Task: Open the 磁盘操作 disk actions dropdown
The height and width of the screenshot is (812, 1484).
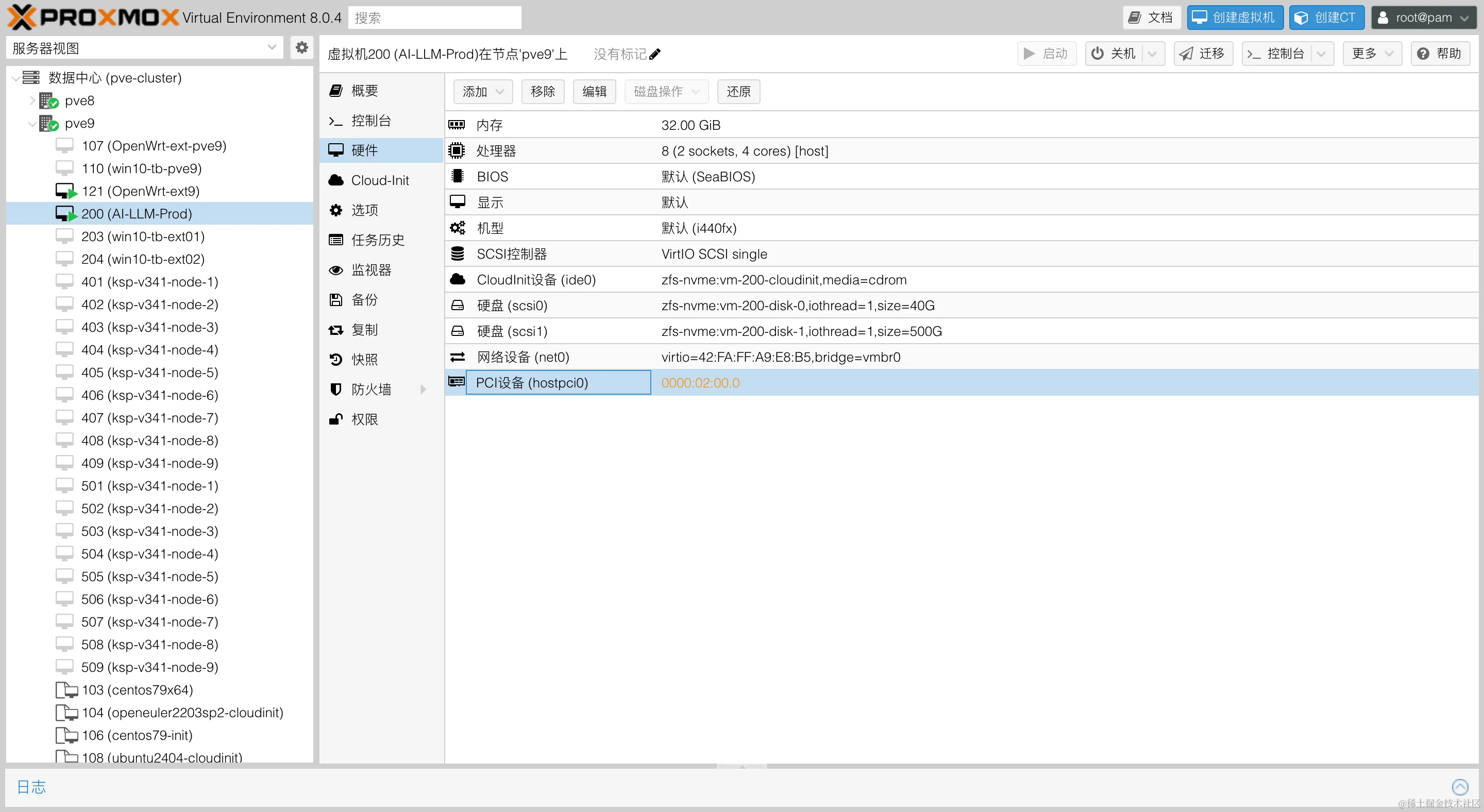Action: [665, 92]
